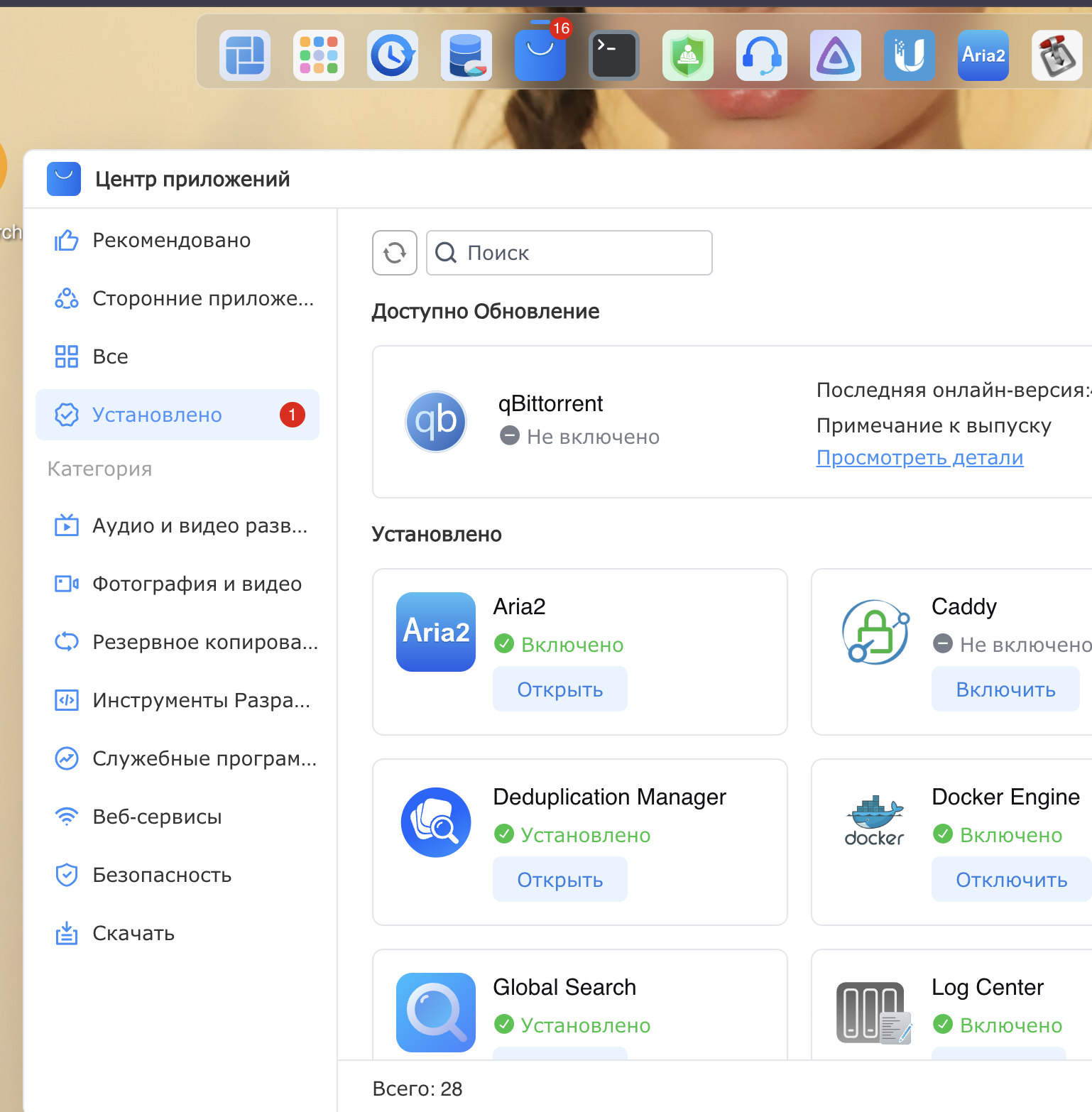Viewport: 1092px width, 1112px height.
Task: Launch the Terminal icon in dock
Action: point(614,55)
